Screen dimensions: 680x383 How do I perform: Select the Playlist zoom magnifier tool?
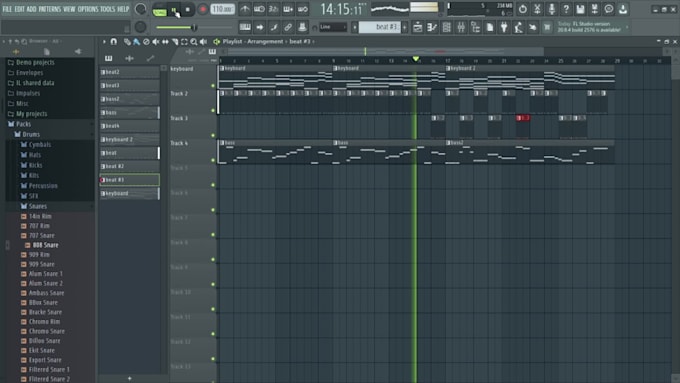coord(194,42)
